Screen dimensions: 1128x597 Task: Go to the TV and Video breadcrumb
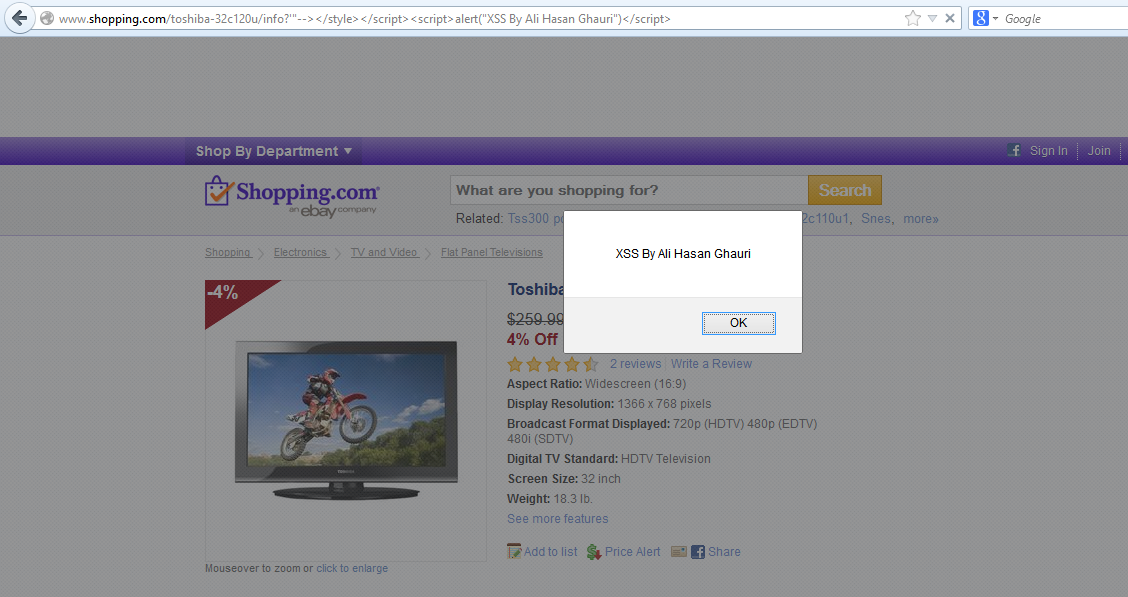tap(383, 252)
